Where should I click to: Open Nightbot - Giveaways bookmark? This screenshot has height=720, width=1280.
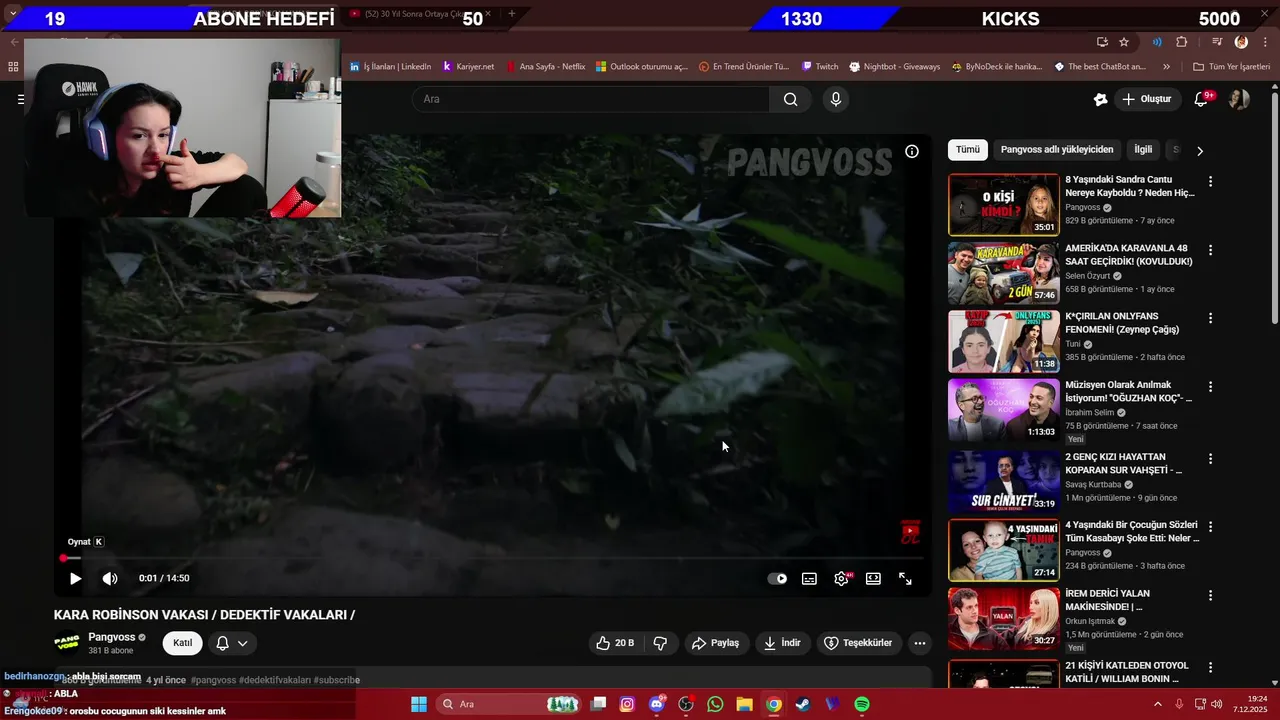[895, 67]
